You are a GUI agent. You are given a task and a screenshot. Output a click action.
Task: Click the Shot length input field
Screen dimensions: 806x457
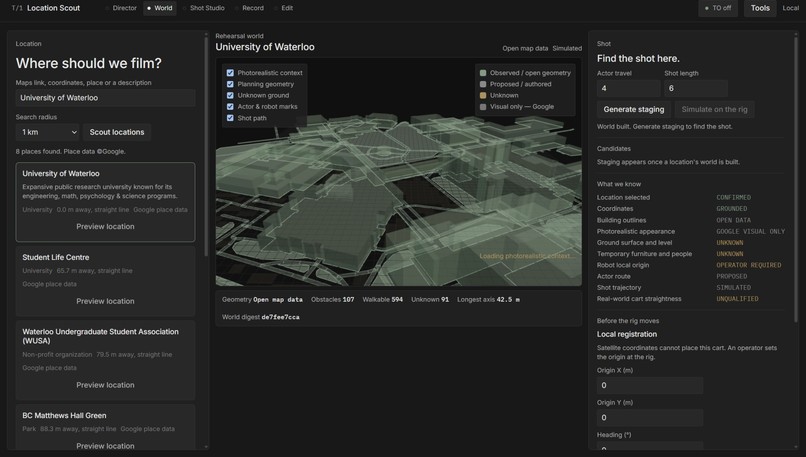[696, 88]
